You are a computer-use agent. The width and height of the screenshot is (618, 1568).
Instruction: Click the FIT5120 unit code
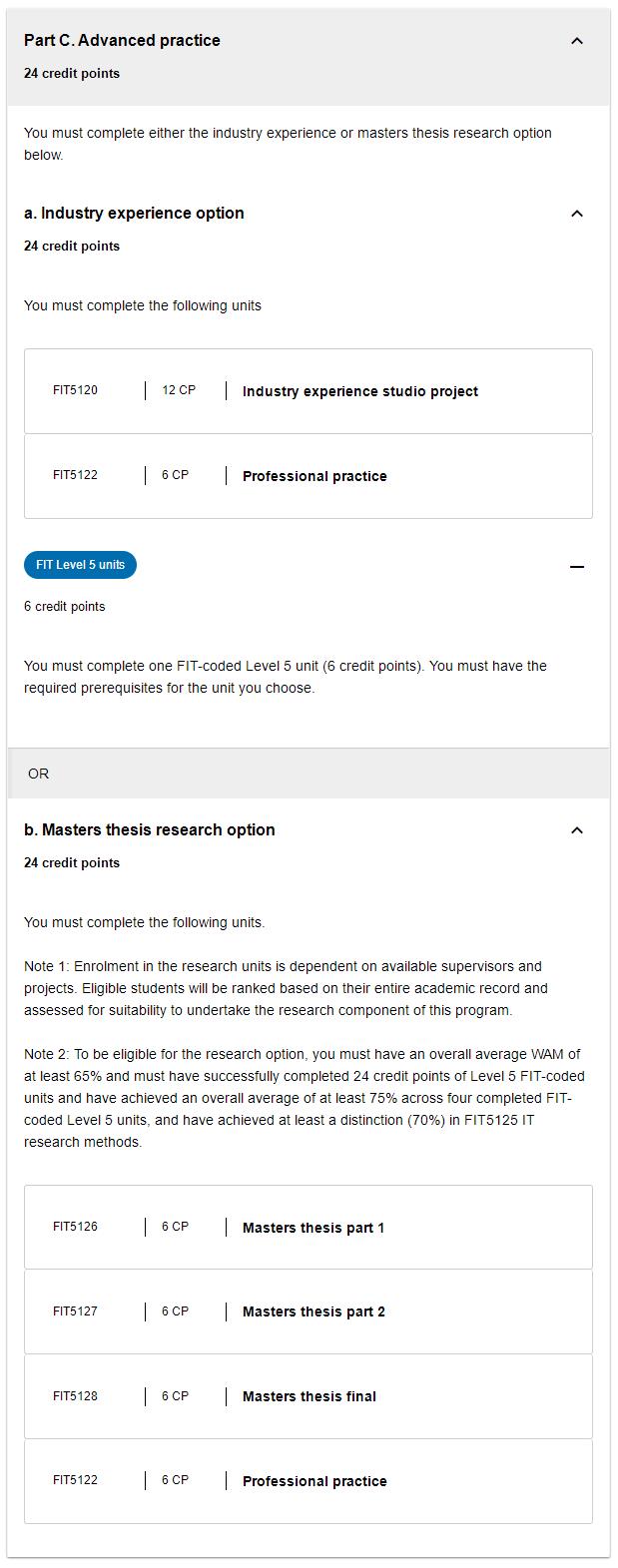[75, 390]
